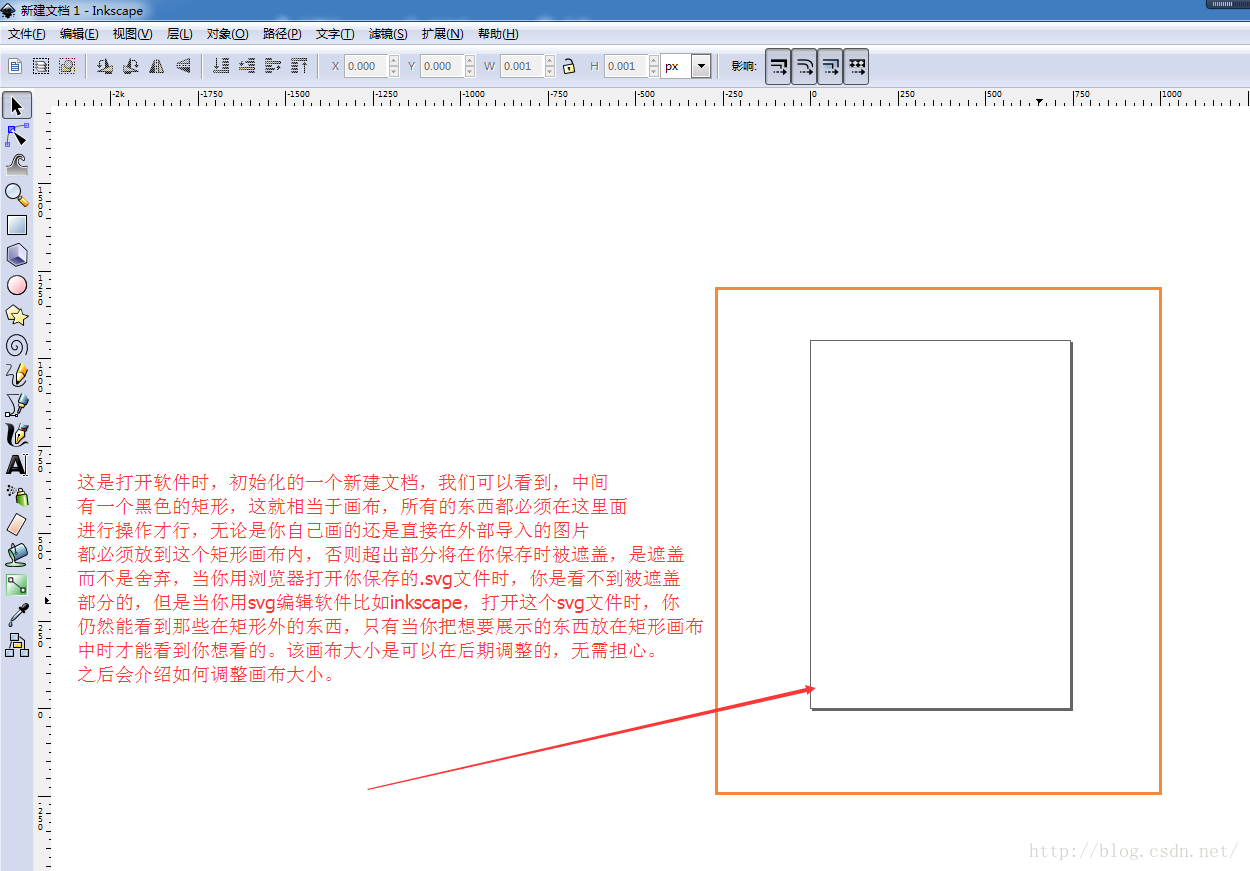The height and width of the screenshot is (871, 1250).
Task: Open the 对象(O) menu
Action: point(228,34)
